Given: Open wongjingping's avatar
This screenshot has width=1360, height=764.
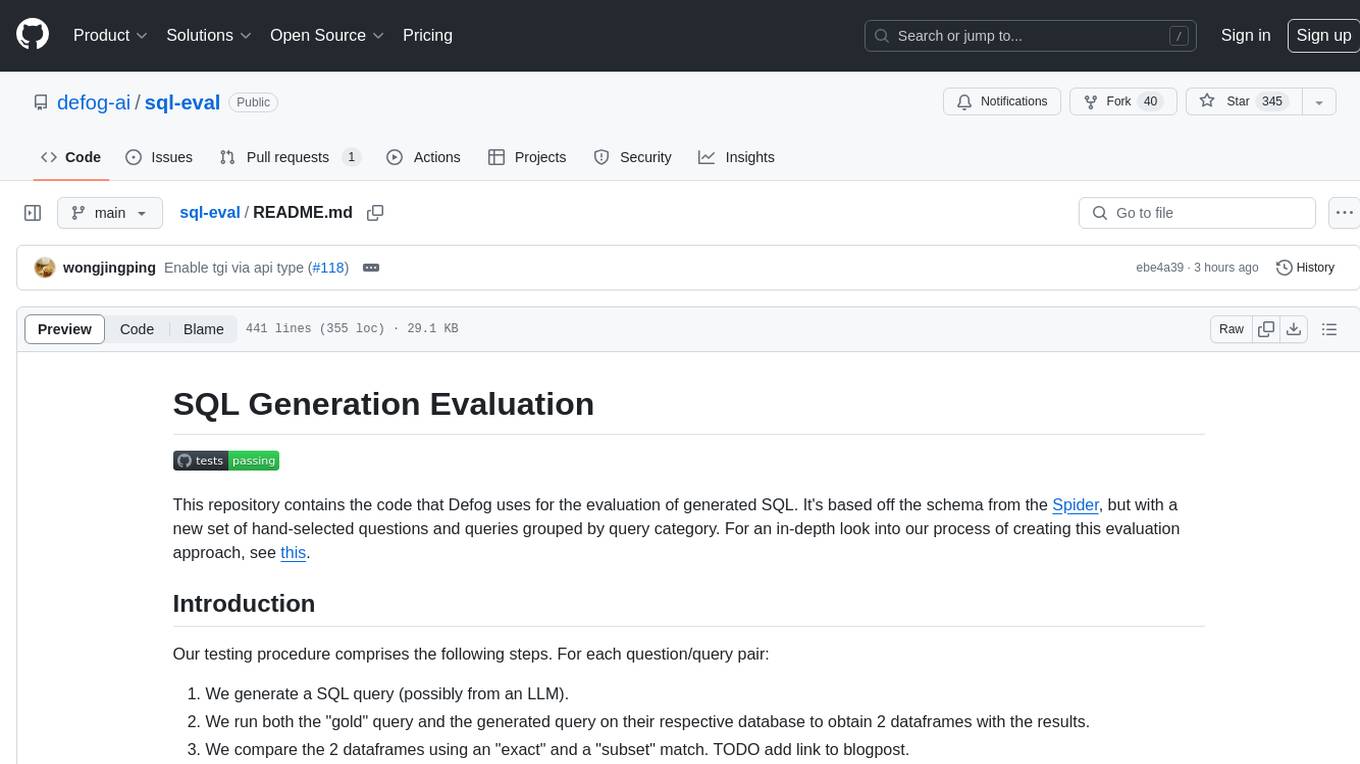Looking at the screenshot, I should [44, 267].
